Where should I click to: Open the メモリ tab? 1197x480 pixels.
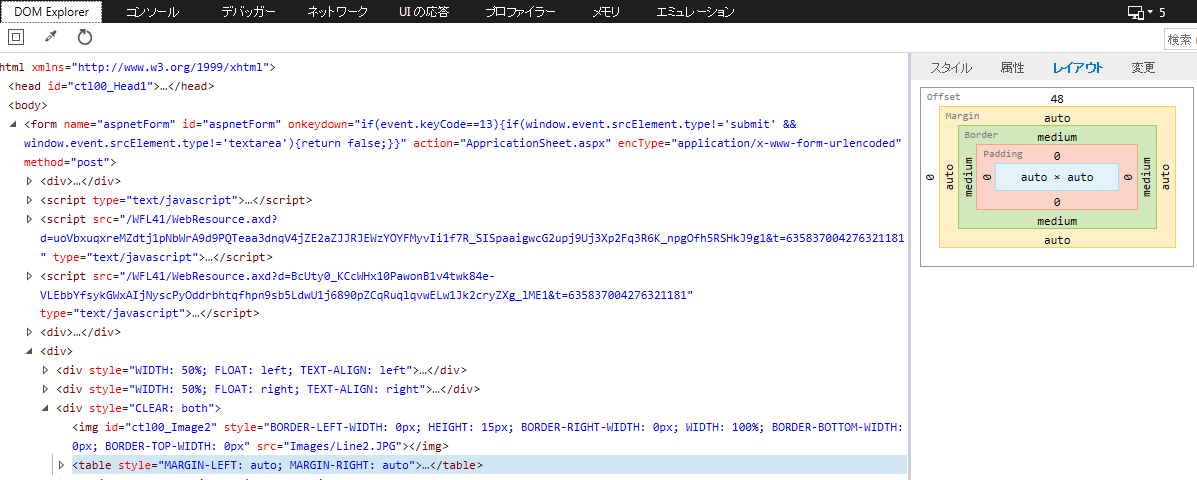tap(606, 11)
